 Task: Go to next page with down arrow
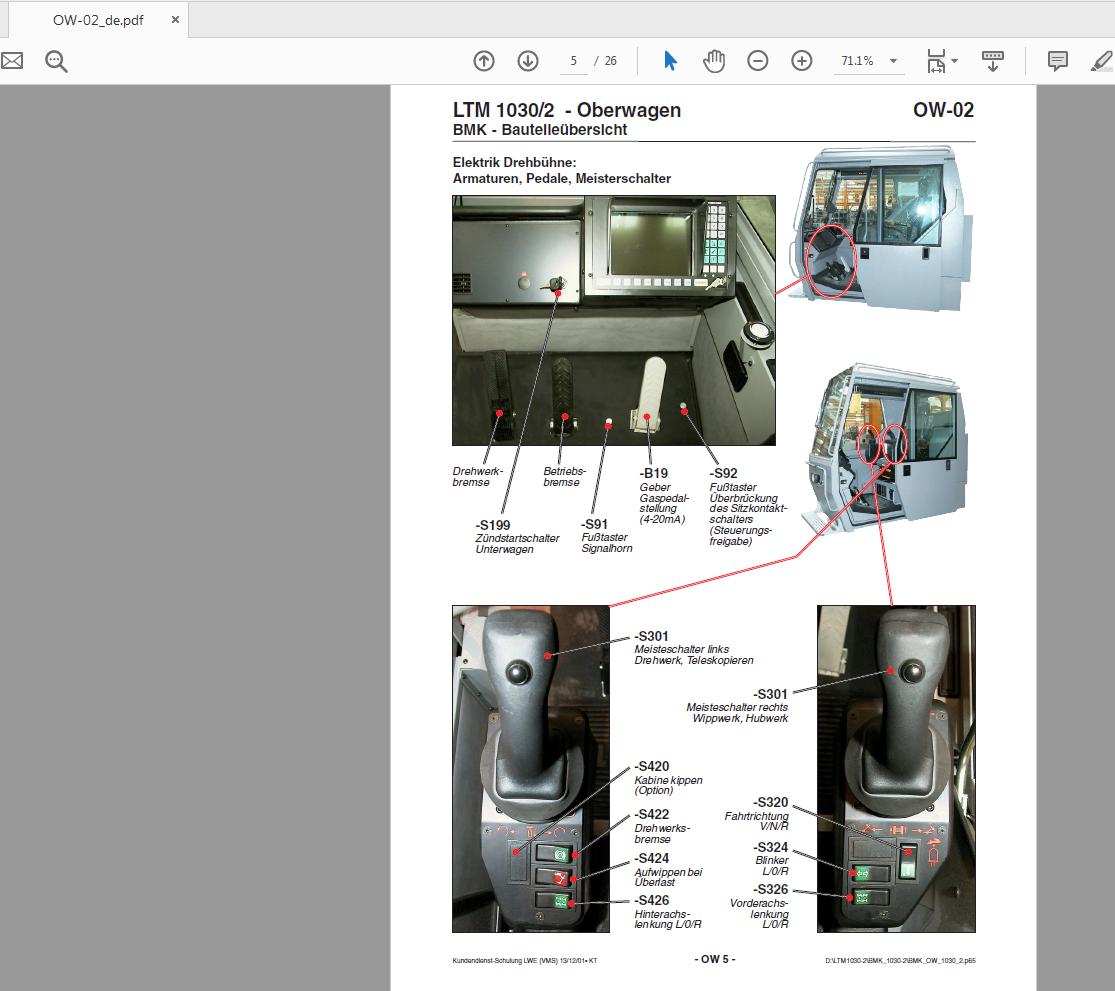pyautogui.click(x=528, y=61)
